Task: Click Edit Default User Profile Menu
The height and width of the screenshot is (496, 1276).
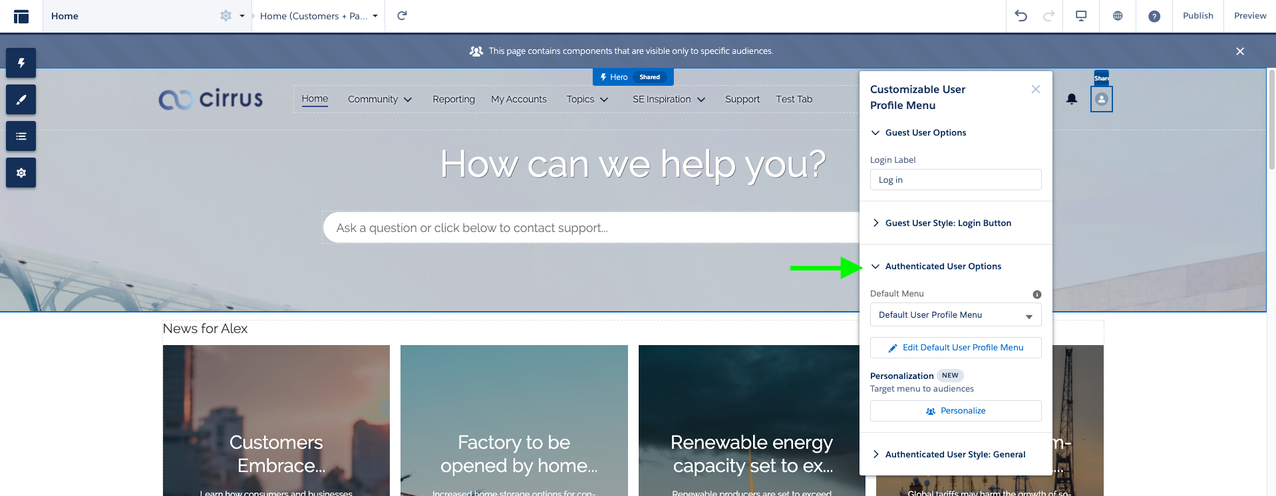Action: 956,348
